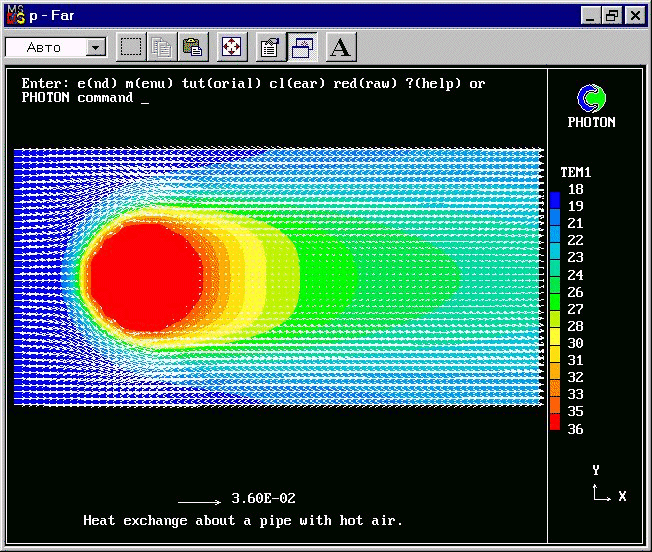The height and width of the screenshot is (552, 652).
Task: Click the yellow swatch at legend value 30
Action: [555, 336]
